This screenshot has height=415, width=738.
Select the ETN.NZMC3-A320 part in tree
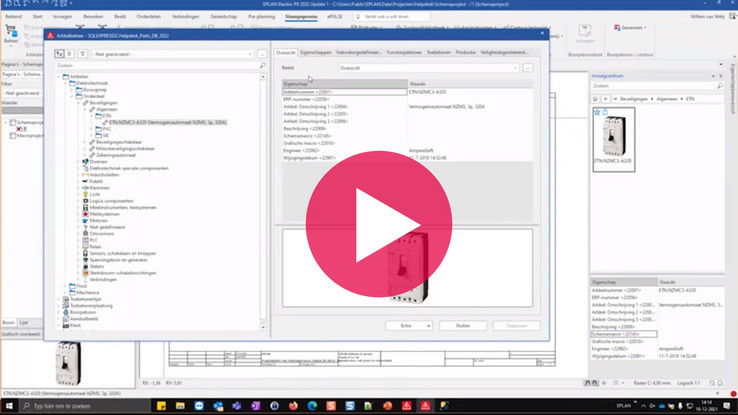pyautogui.click(x=168, y=122)
